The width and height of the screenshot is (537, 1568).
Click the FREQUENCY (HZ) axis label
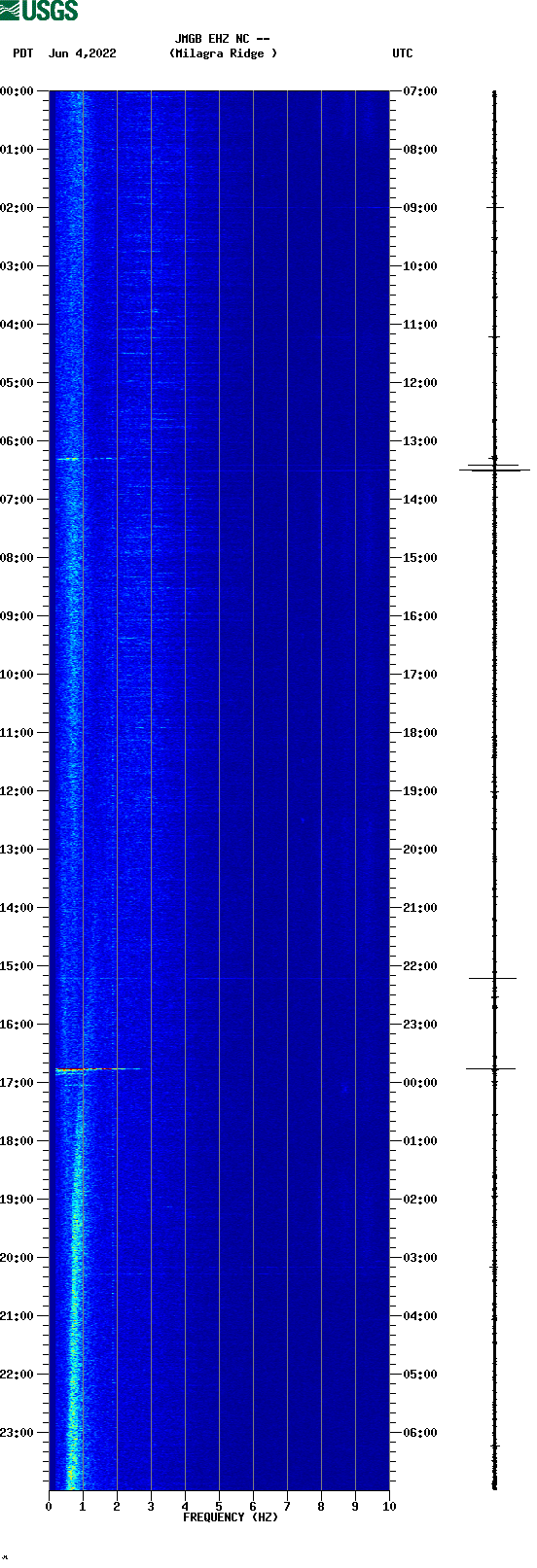click(x=231, y=1517)
